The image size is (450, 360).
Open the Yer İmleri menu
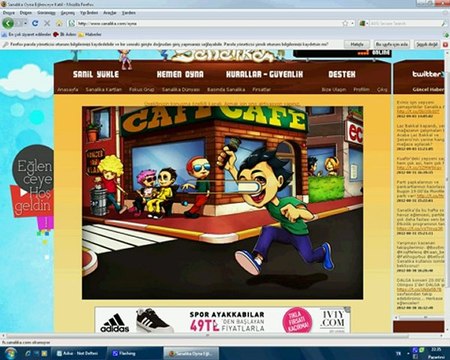tap(89, 13)
